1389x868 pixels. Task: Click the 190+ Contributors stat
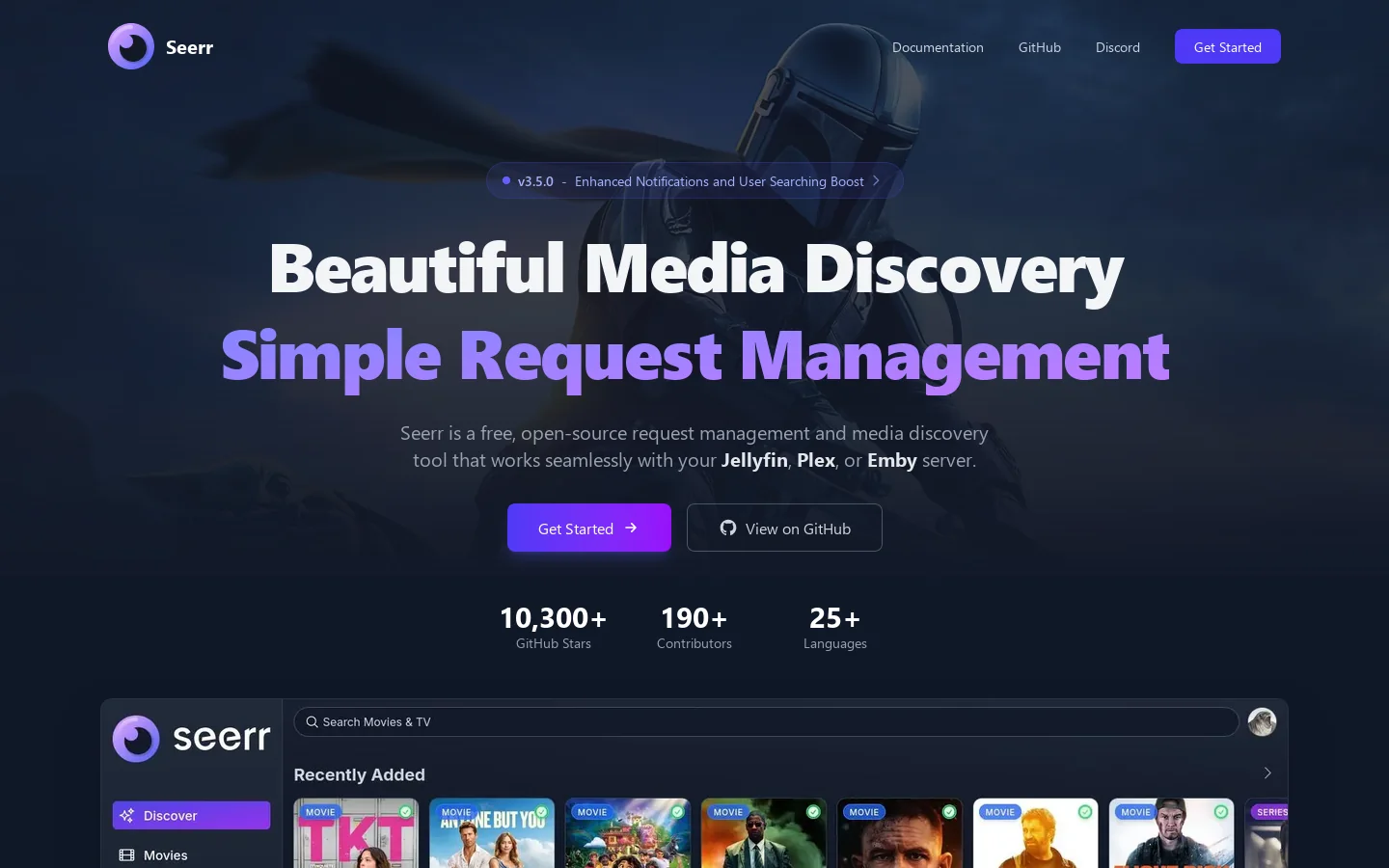tap(694, 627)
